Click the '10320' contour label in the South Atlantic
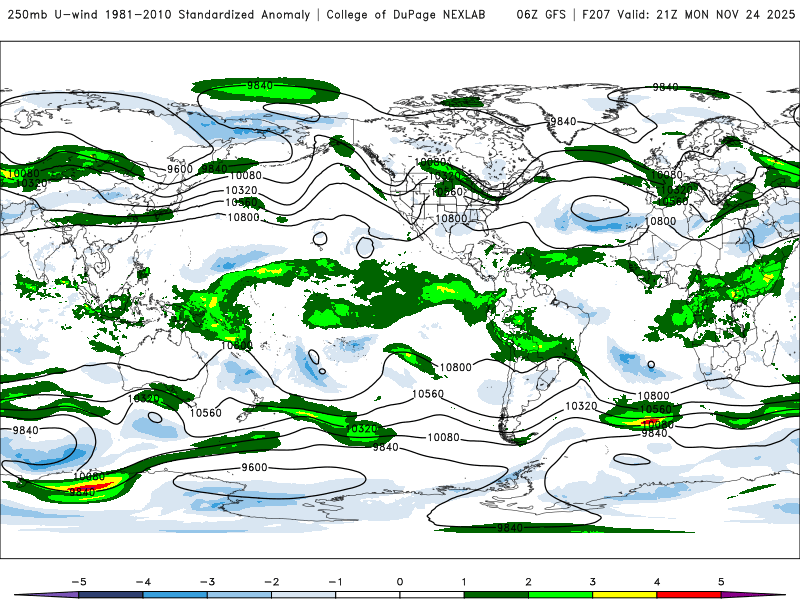Image resolution: width=800 pixels, height=600 pixels. 581,406
